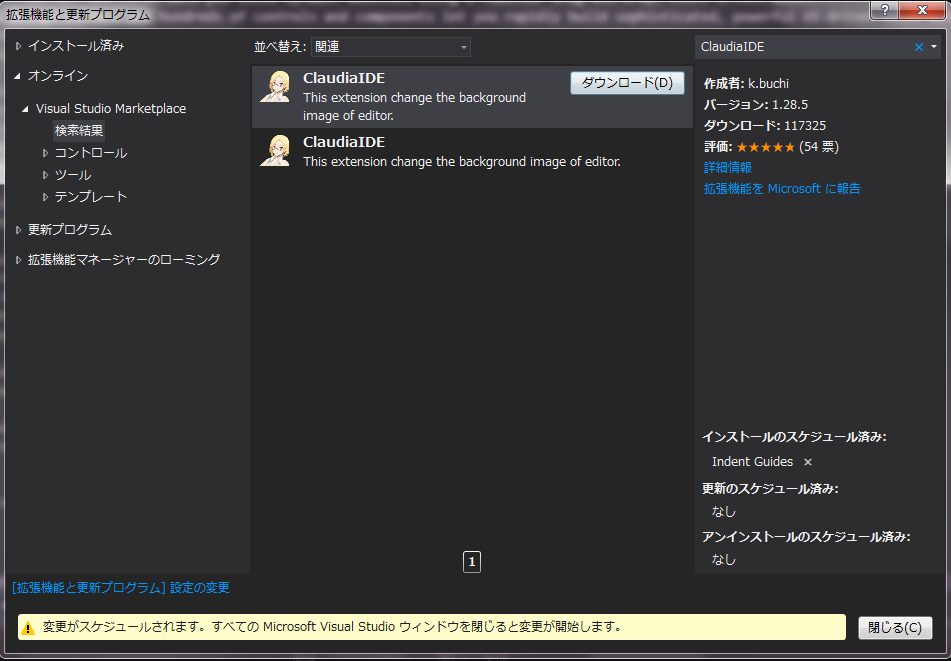951x661 pixels.
Task: Click page number 1 in pager
Action: [472, 562]
